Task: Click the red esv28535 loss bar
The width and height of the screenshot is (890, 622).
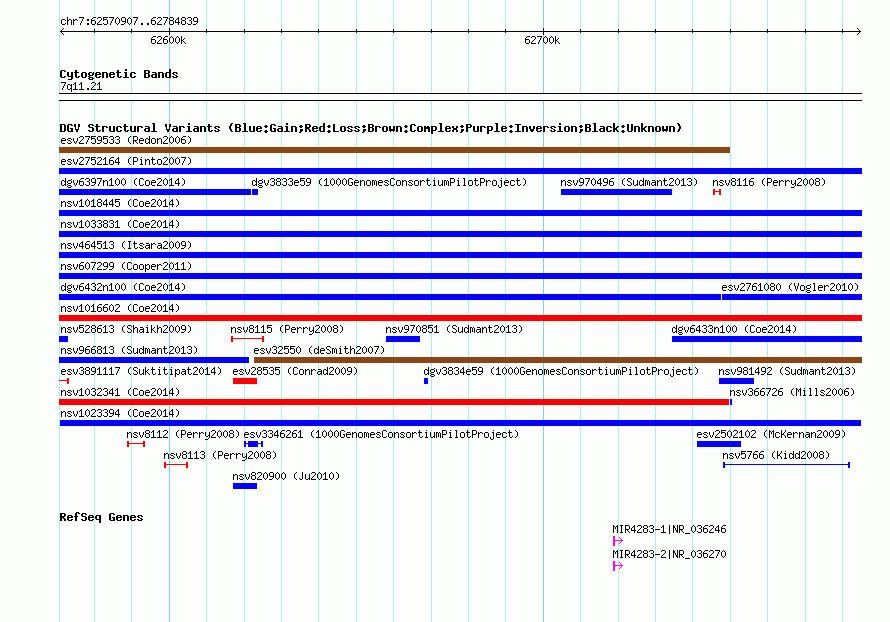Action: coord(245,381)
